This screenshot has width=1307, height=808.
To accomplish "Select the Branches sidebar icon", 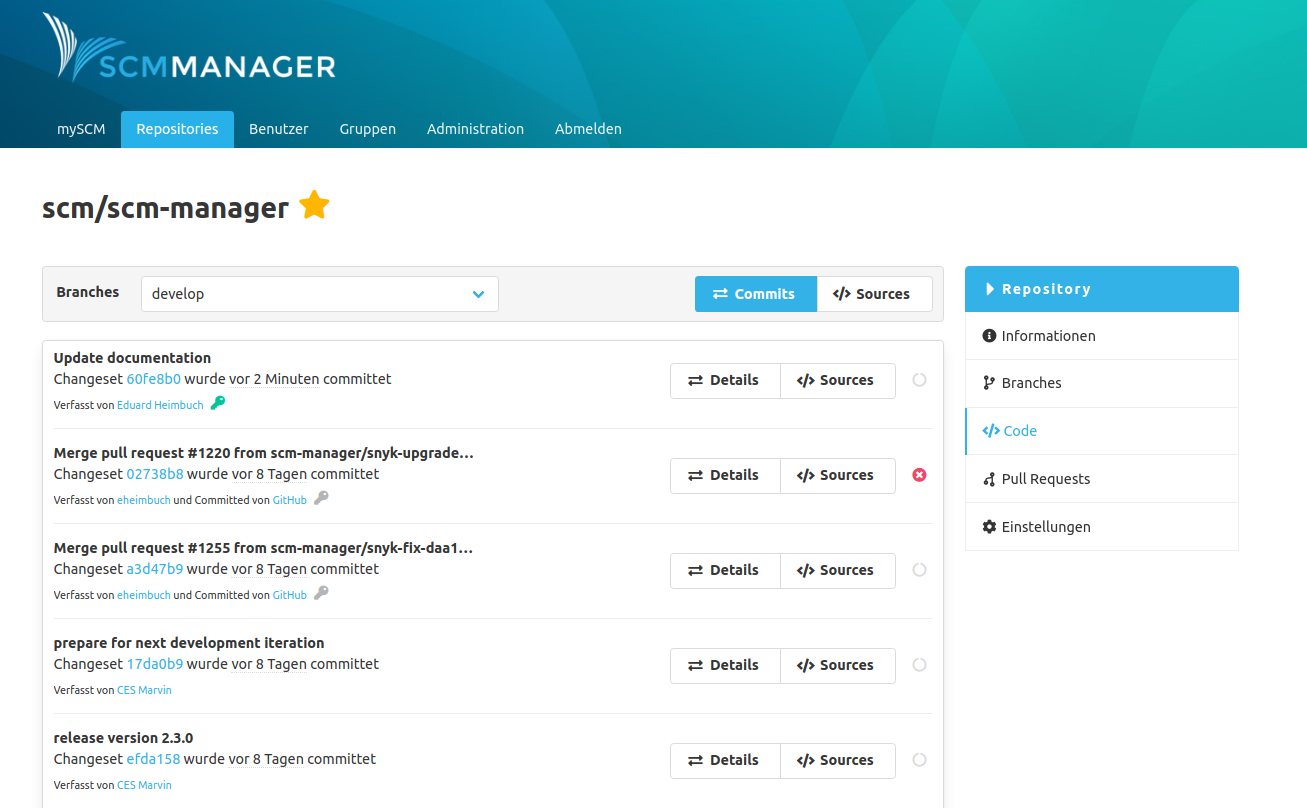I will [988, 382].
